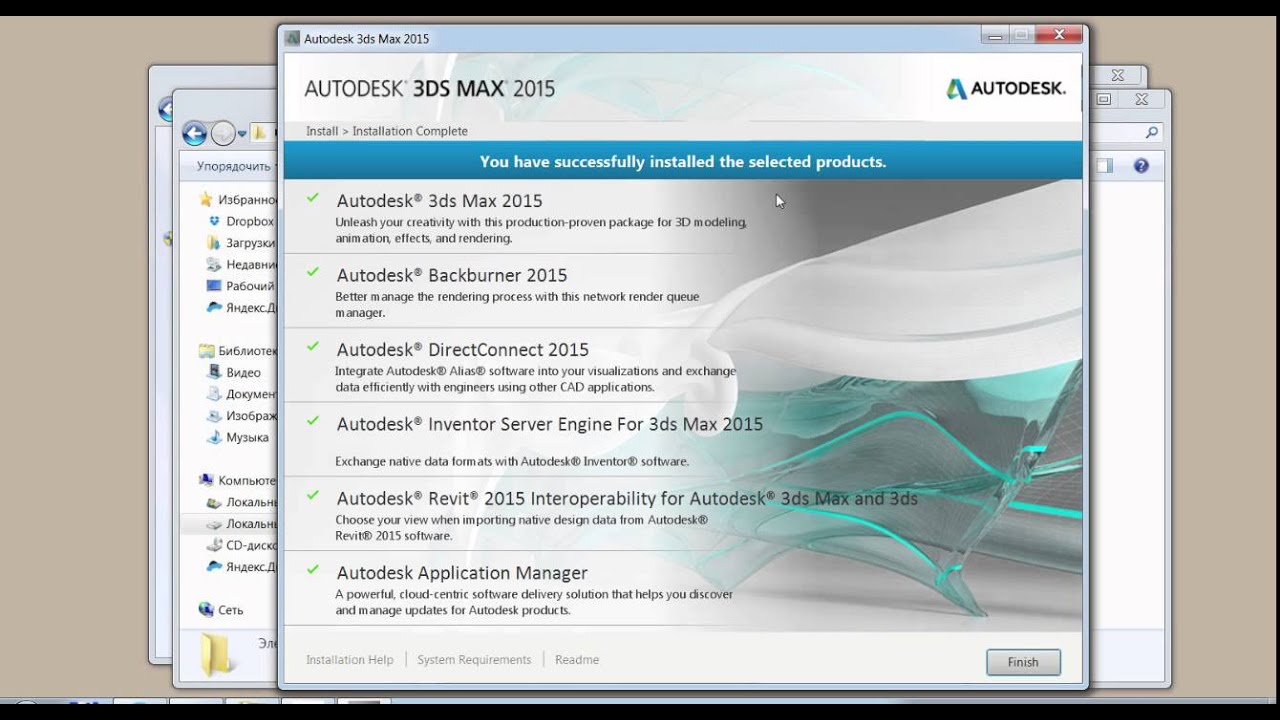The image size is (1280, 720).
Task: Open the Readme link
Action: [577, 660]
